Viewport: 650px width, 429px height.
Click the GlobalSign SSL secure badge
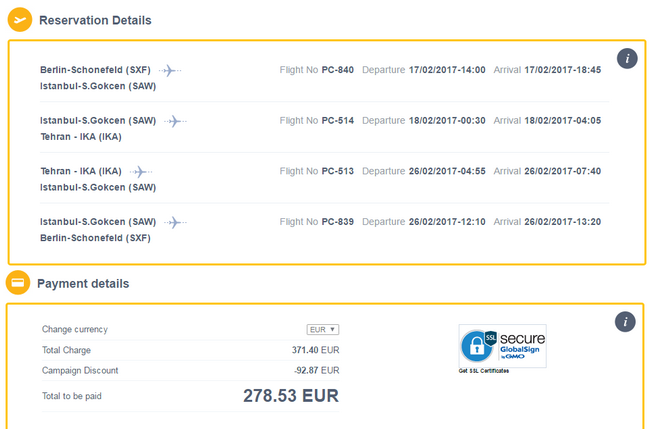click(x=502, y=346)
